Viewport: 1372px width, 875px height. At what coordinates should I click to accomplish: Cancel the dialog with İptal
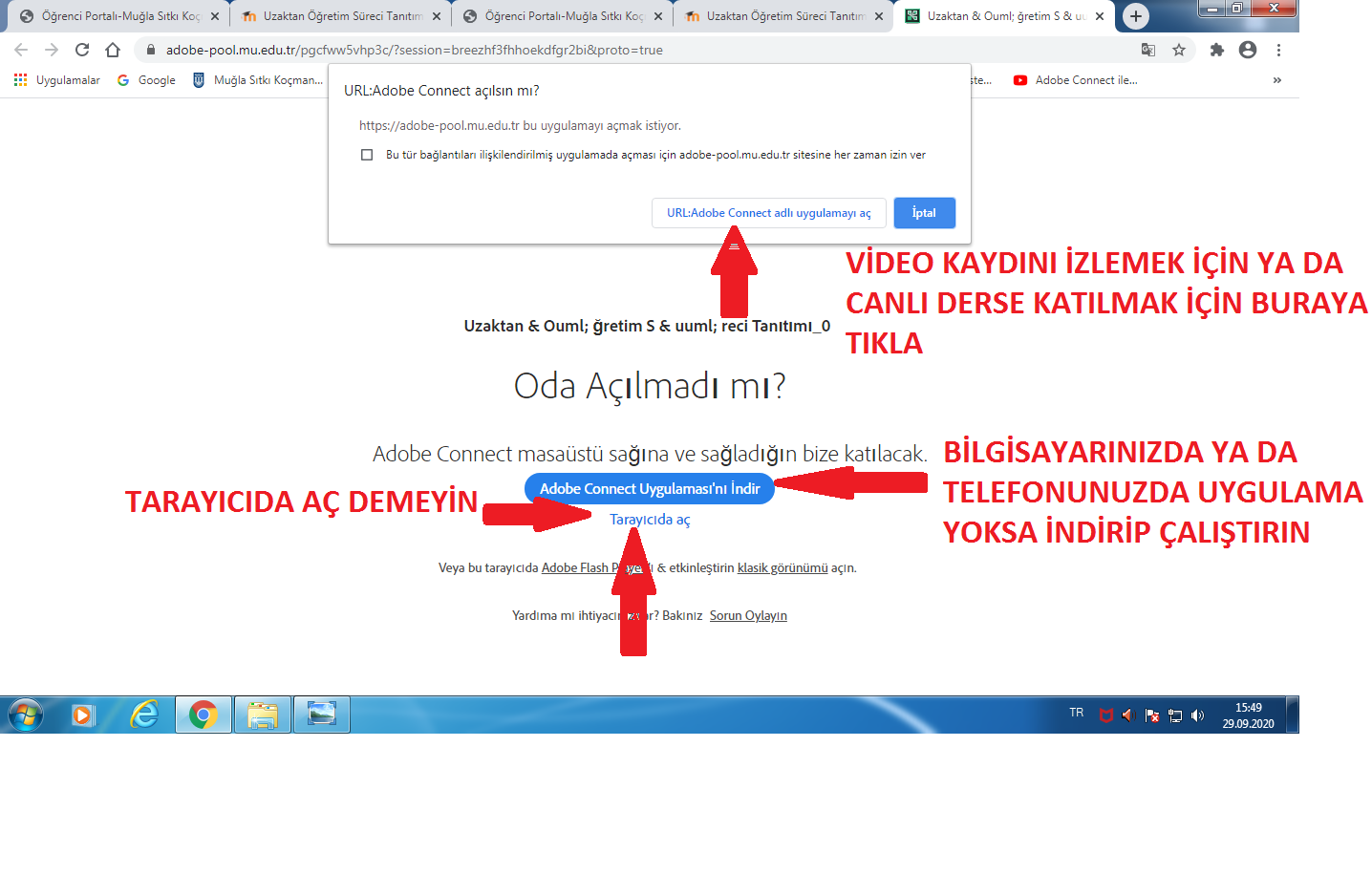click(924, 213)
